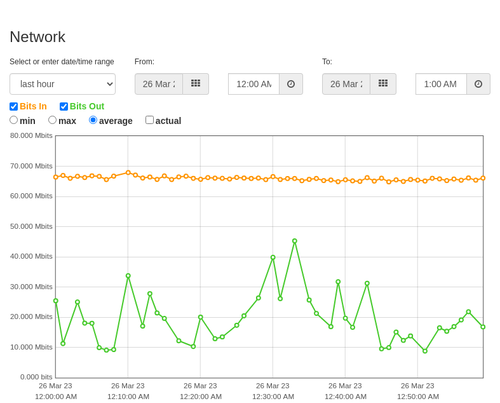Click the '40.000 Mbits' axis label
This screenshot has height=403, width=500.
pos(31,256)
